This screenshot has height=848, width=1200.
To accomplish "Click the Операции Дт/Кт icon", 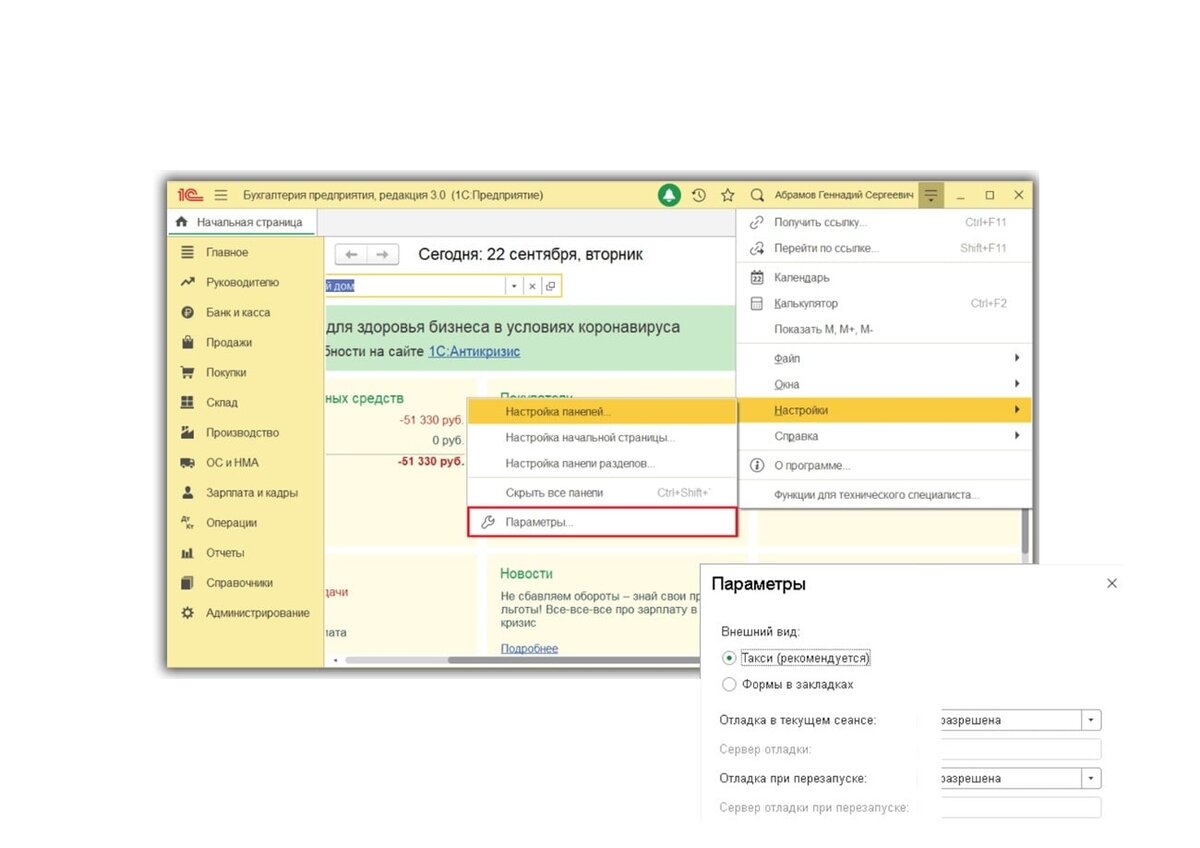I will click(187, 523).
